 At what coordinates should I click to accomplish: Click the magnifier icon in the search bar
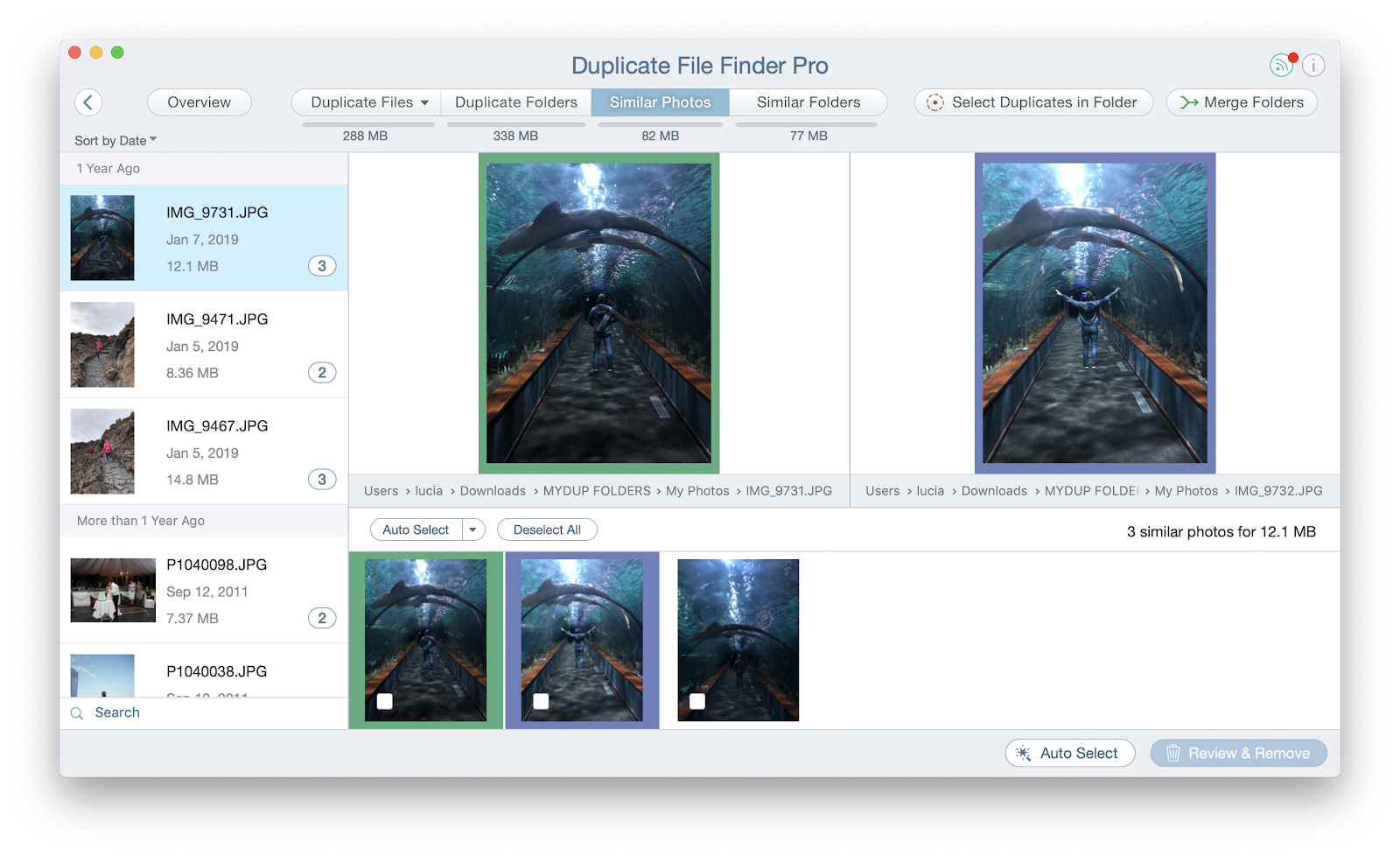[x=77, y=713]
